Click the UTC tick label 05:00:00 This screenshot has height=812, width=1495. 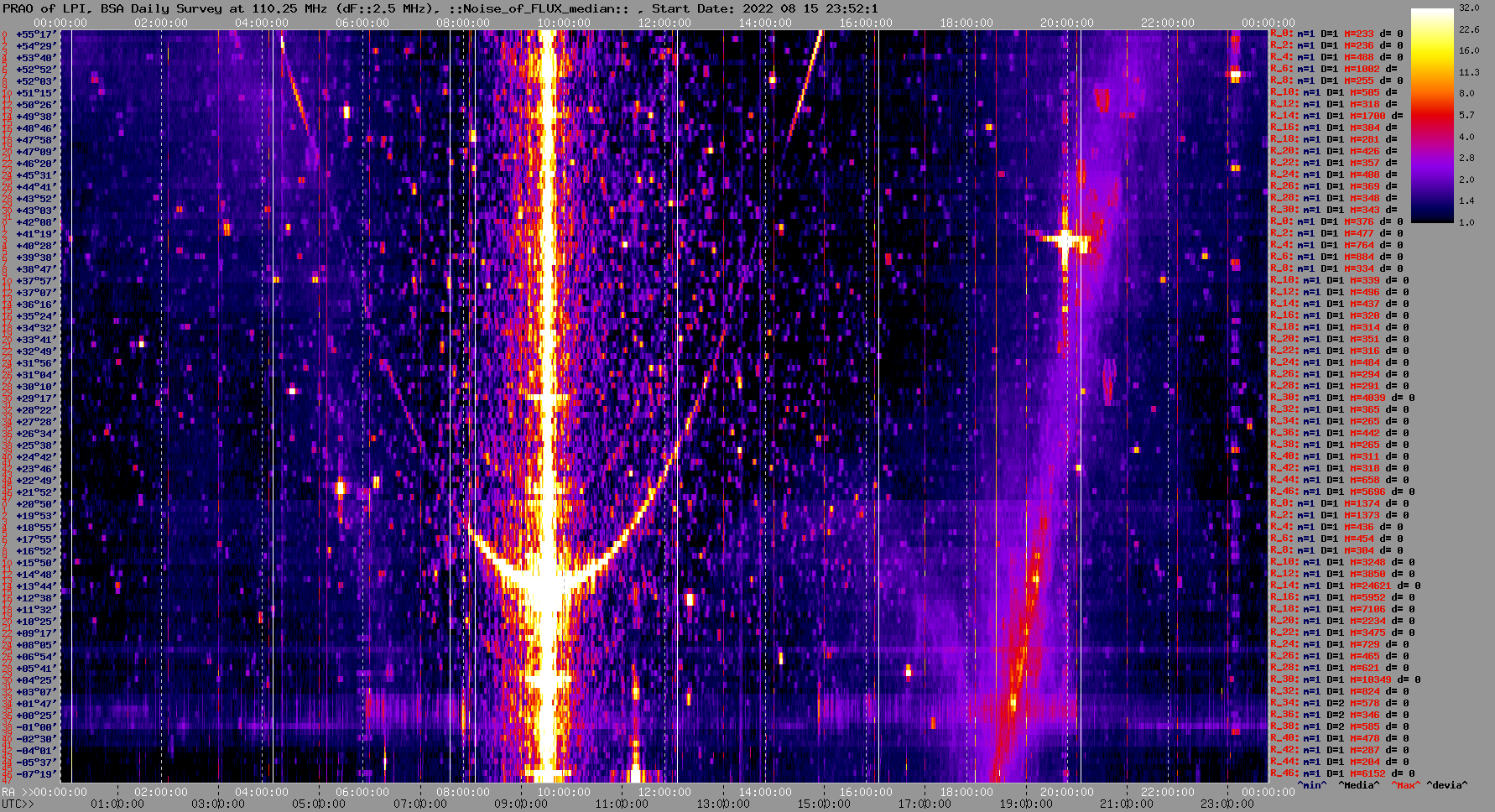pyautogui.click(x=319, y=804)
